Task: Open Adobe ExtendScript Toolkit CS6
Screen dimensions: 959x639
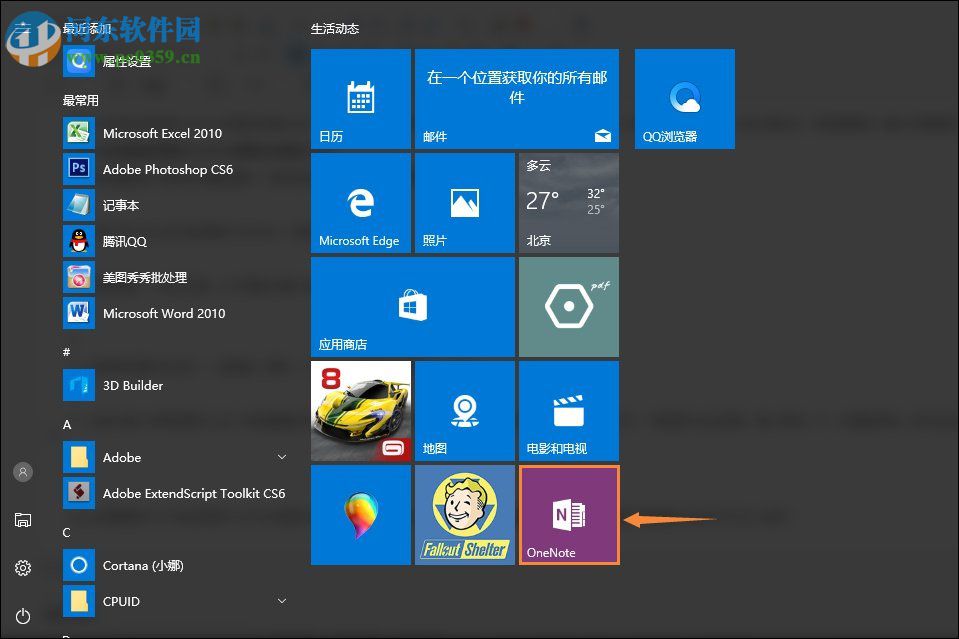Action: coord(177,493)
